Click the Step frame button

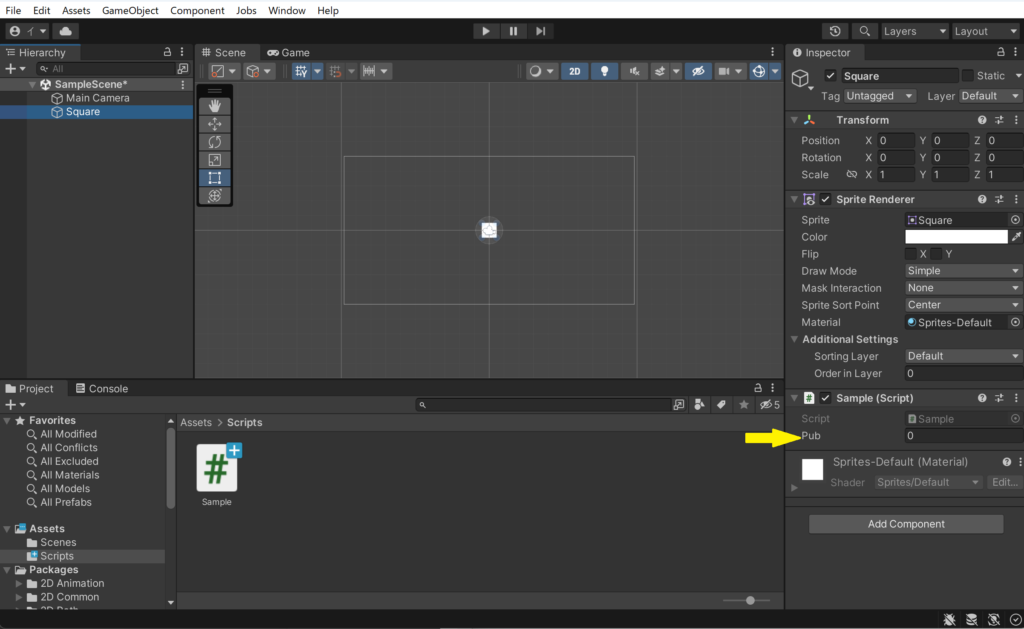click(541, 31)
